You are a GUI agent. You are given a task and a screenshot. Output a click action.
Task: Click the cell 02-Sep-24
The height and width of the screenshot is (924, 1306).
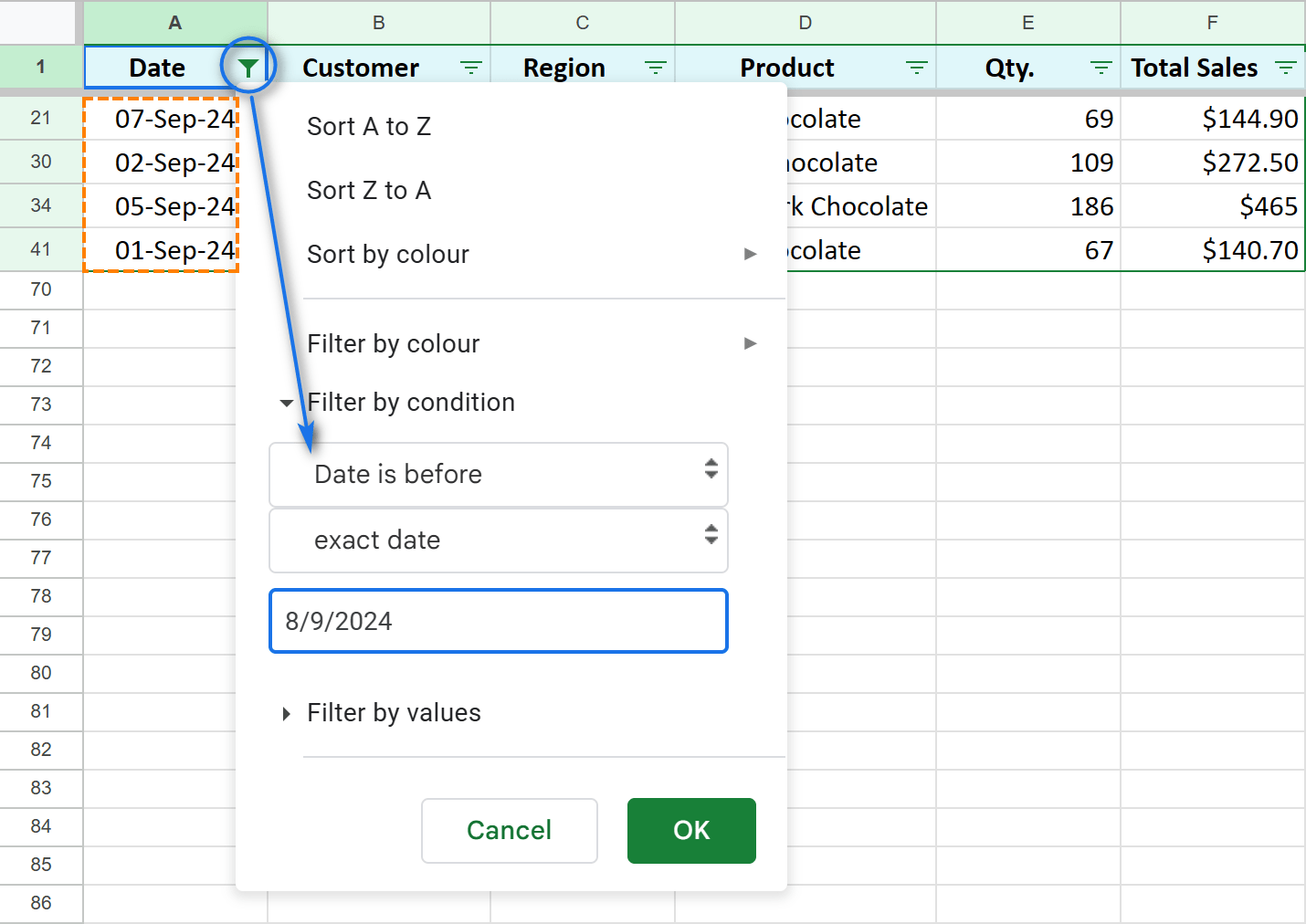coord(161,163)
